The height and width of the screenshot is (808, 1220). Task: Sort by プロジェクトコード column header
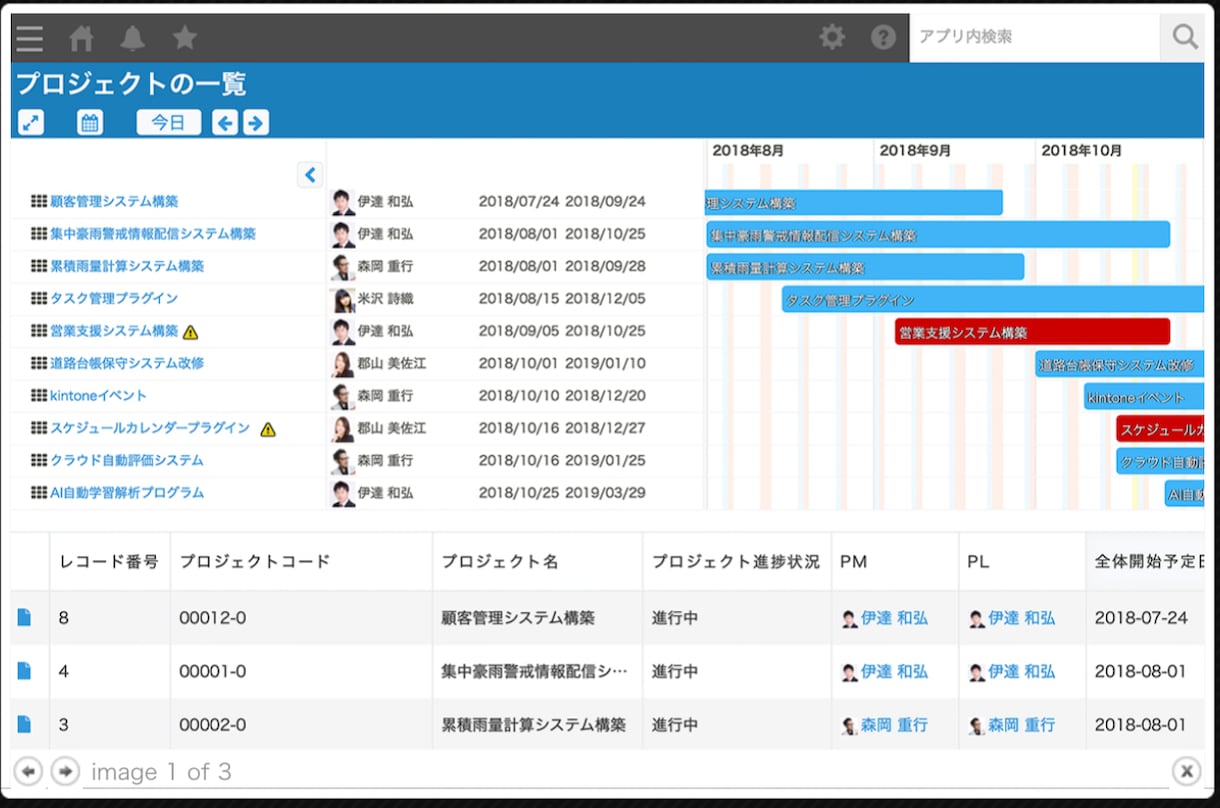pyautogui.click(x=301, y=561)
